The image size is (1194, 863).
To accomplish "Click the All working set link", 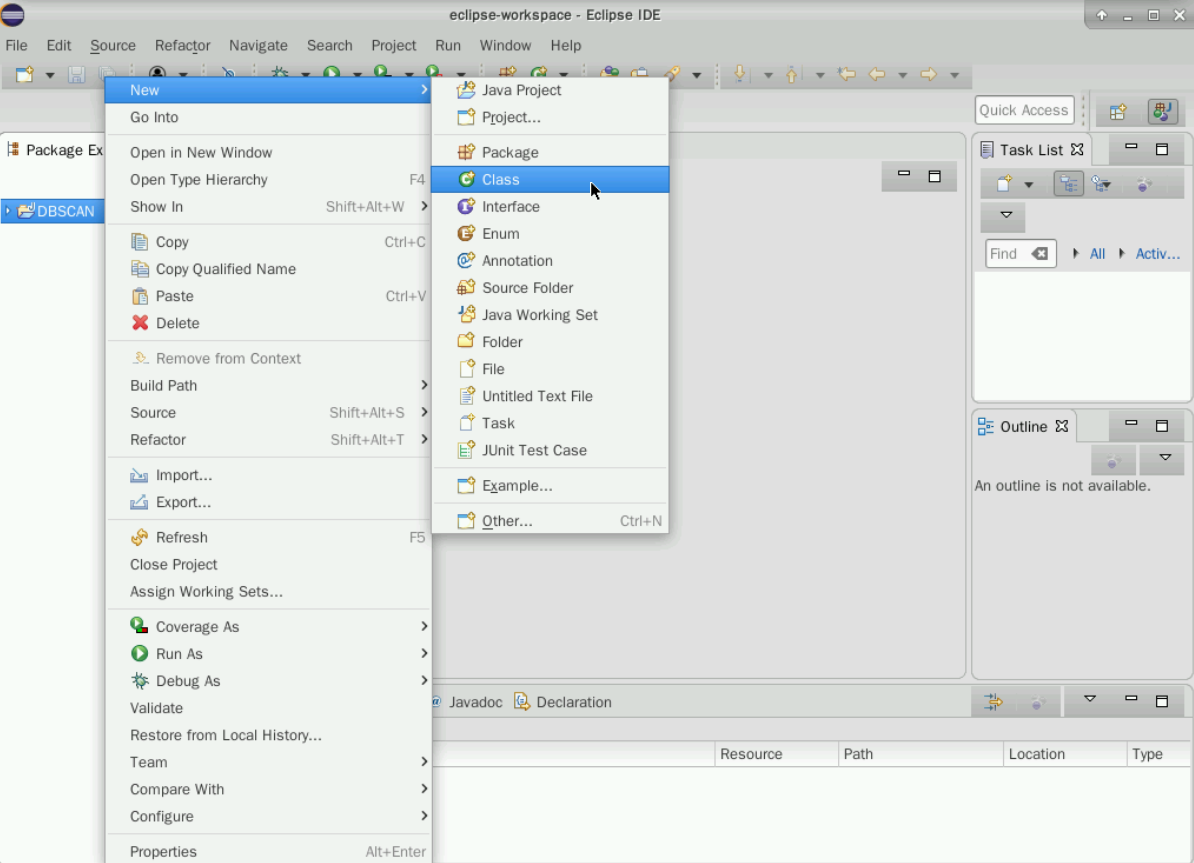I will [1097, 254].
